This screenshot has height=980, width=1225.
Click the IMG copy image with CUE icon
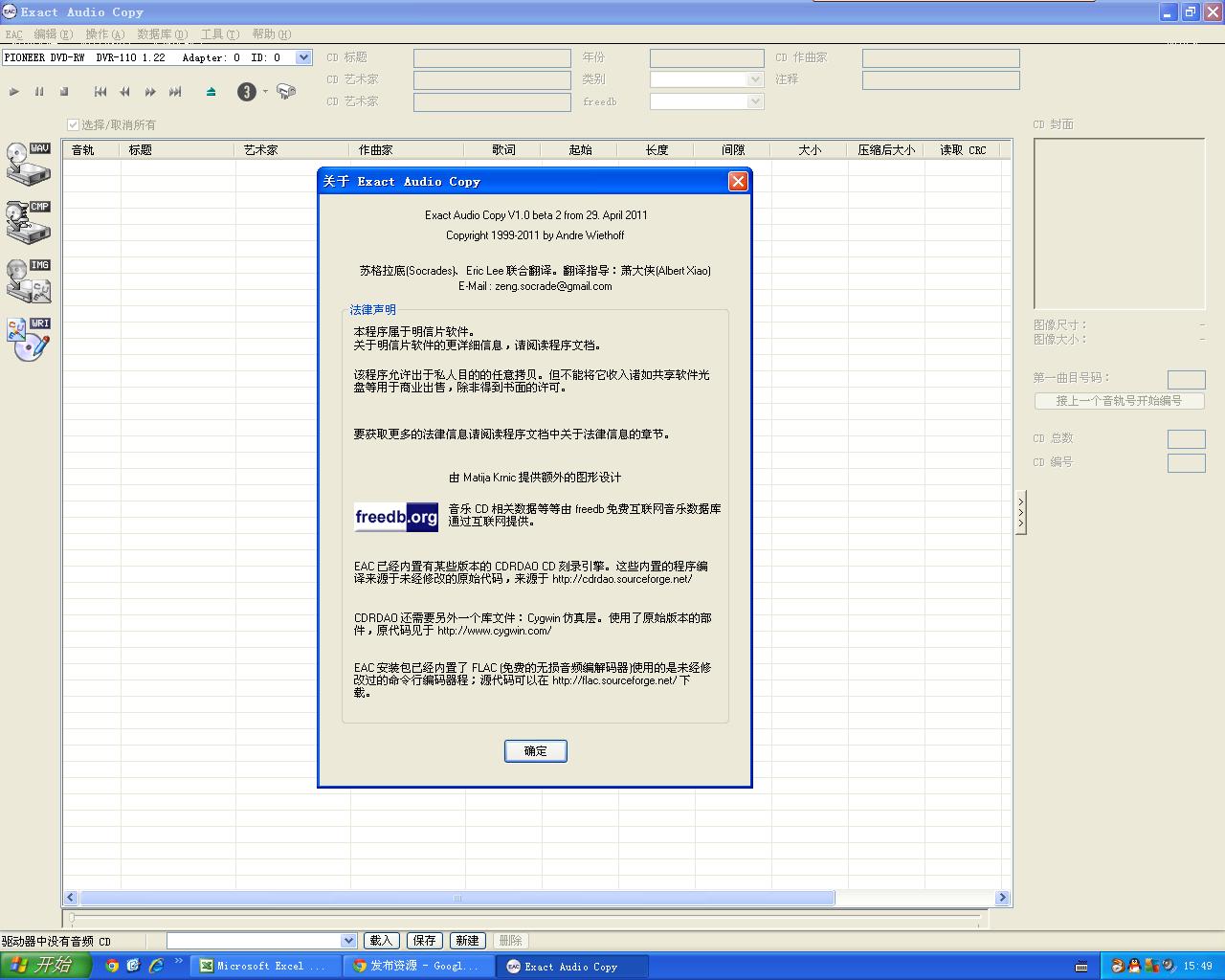pyautogui.click(x=28, y=280)
